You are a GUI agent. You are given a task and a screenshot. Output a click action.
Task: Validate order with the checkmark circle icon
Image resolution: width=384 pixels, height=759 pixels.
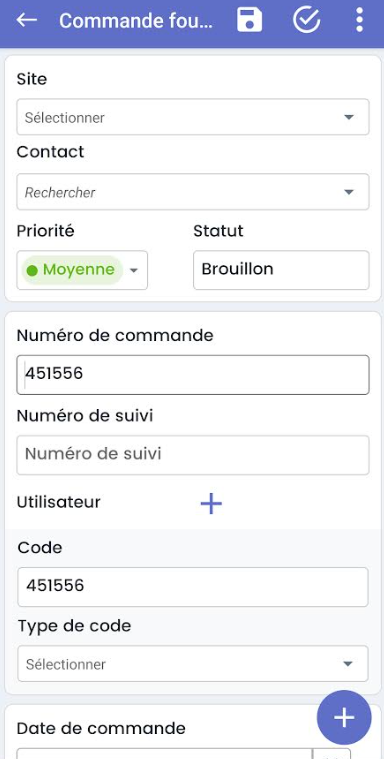coord(307,20)
